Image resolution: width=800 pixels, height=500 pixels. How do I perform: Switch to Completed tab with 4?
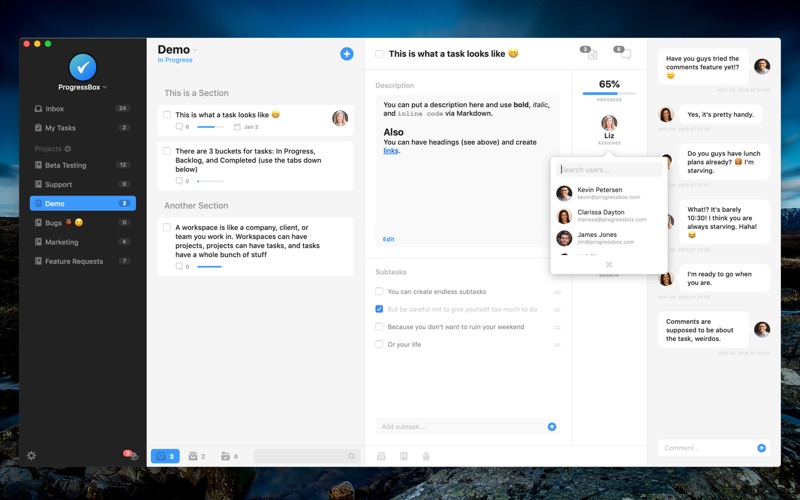pos(229,456)
